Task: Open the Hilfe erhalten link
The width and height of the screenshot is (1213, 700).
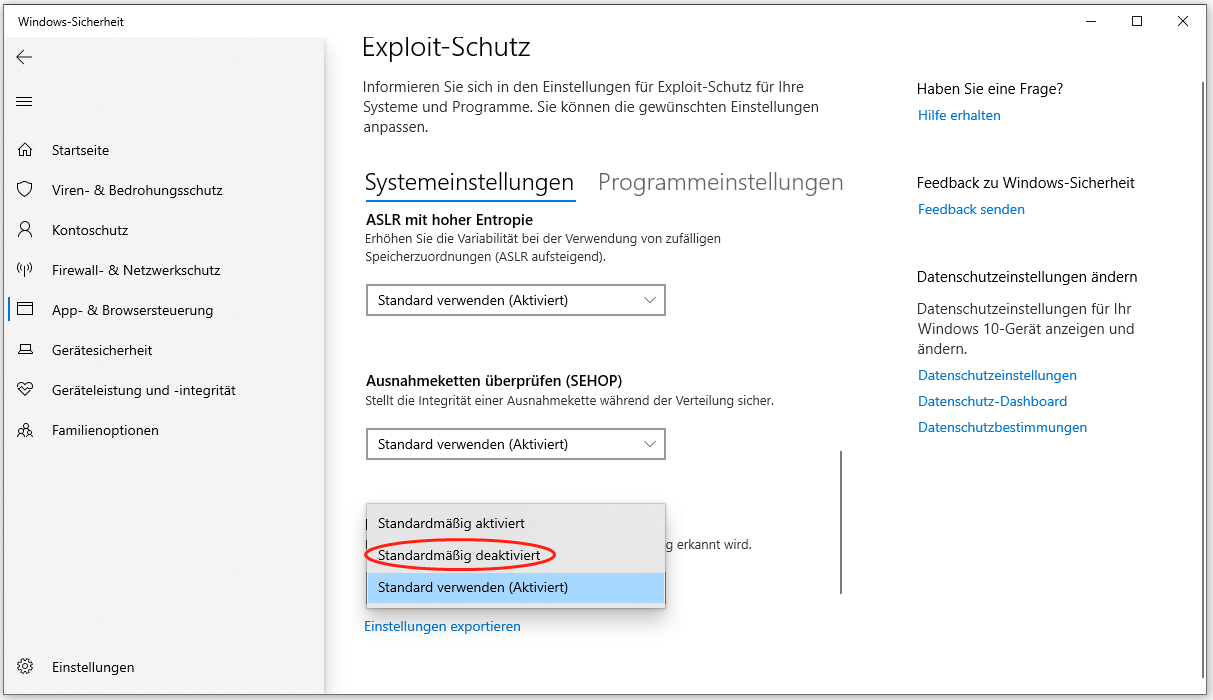Action: point(959,116)
